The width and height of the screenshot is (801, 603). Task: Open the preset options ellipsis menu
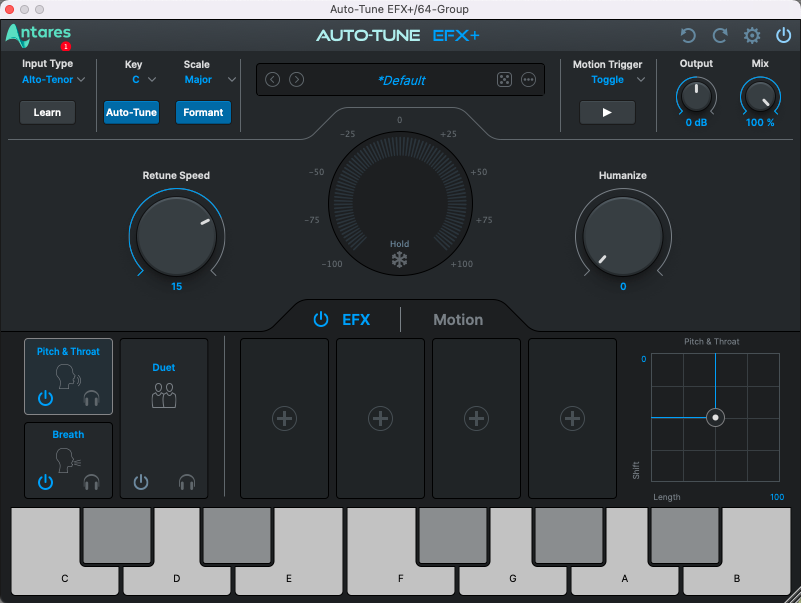[x=528, y=80]
